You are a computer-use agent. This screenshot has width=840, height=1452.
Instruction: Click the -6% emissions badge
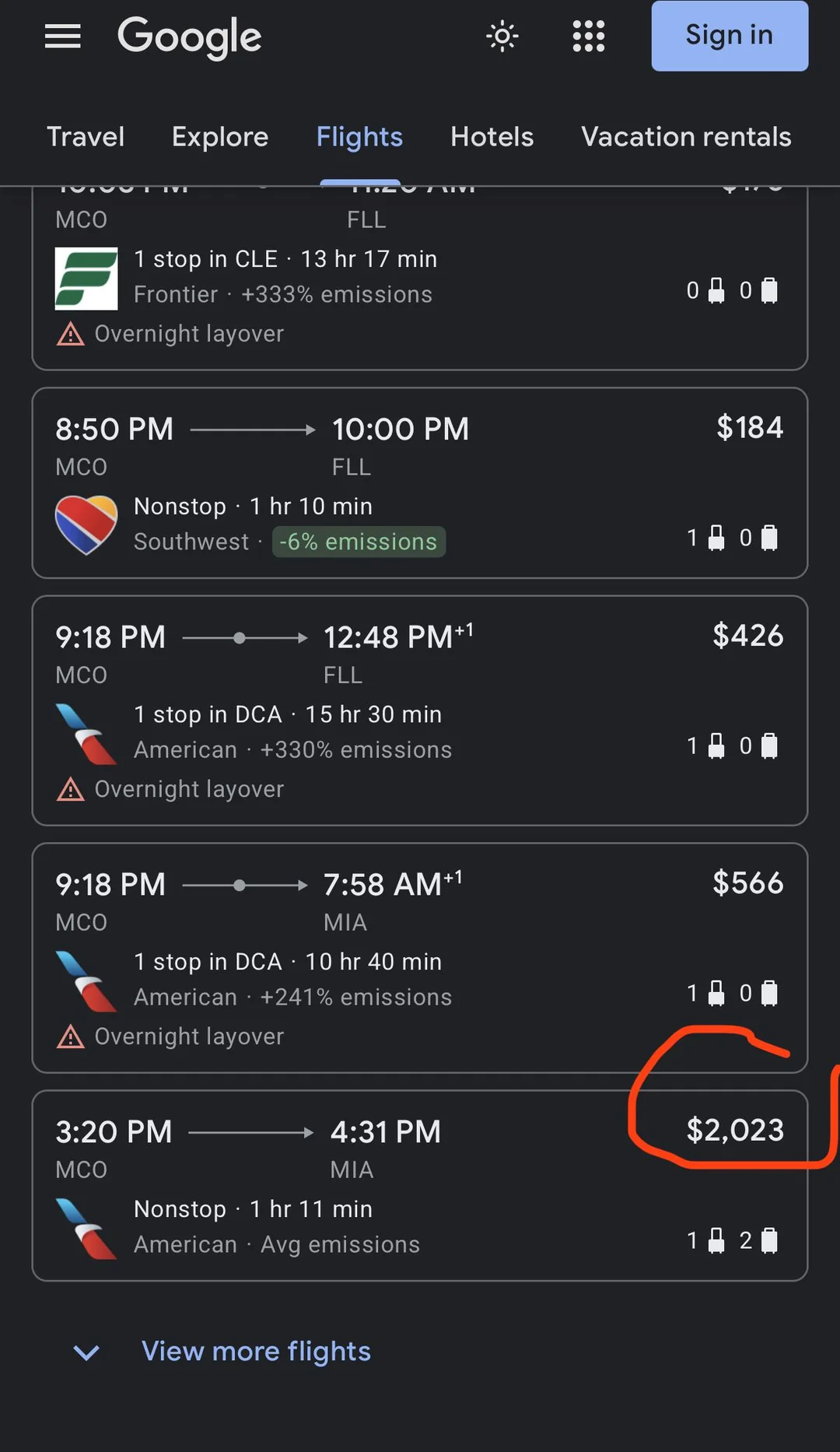pos(359,542)
